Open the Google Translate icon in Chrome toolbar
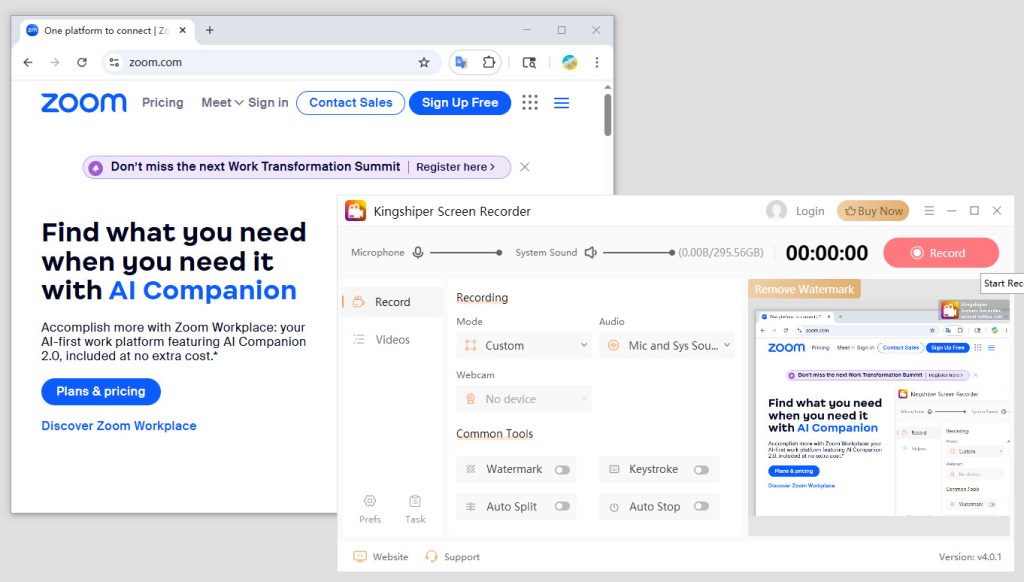This screenshot has width=1024, height=582. (462, 63)
